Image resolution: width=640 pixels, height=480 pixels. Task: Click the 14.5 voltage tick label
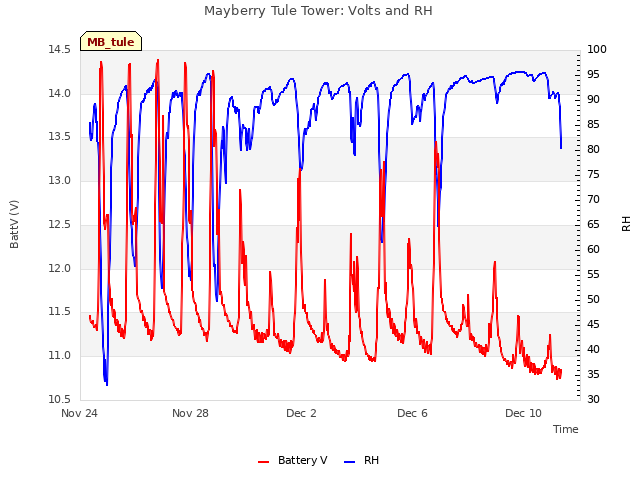click(60, 50)
